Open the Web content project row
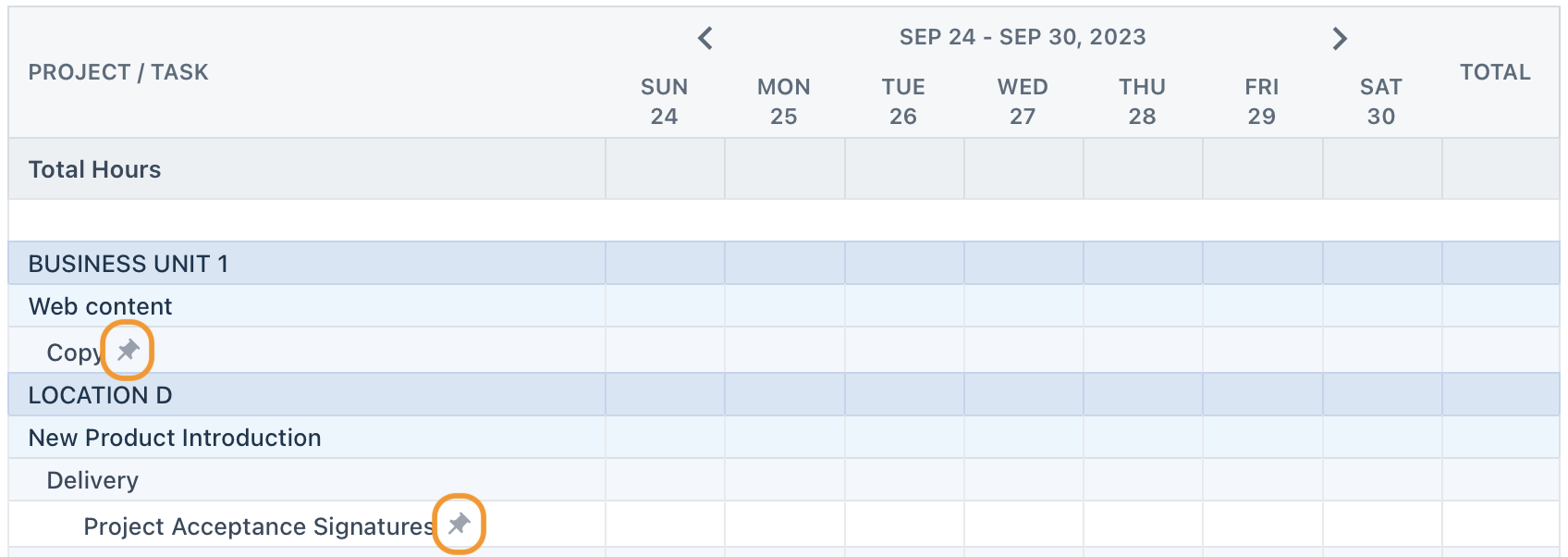 click(100, 306)
